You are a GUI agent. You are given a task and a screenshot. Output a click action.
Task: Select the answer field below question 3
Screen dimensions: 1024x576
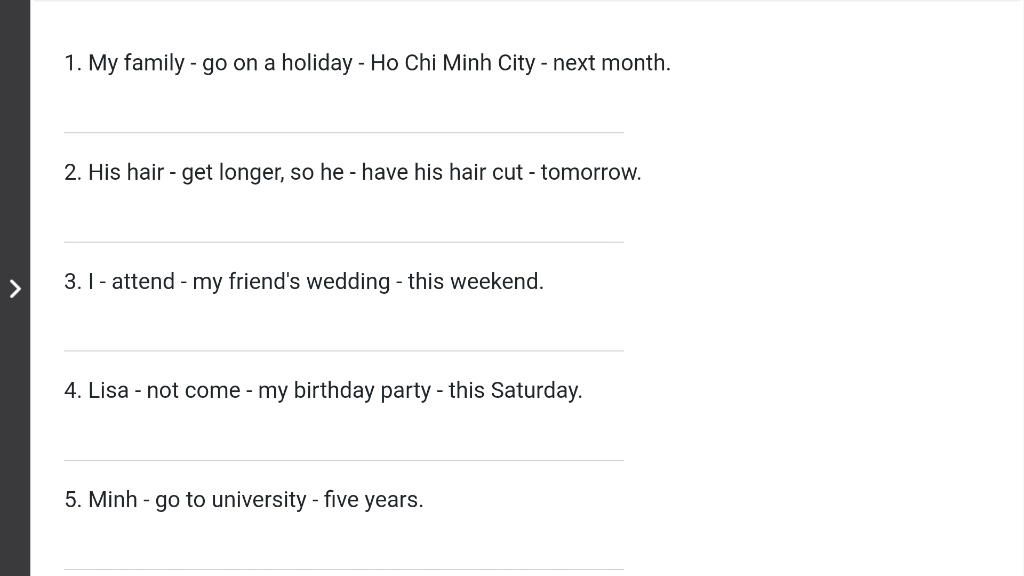pyautogui.click(x=344, y=336)
